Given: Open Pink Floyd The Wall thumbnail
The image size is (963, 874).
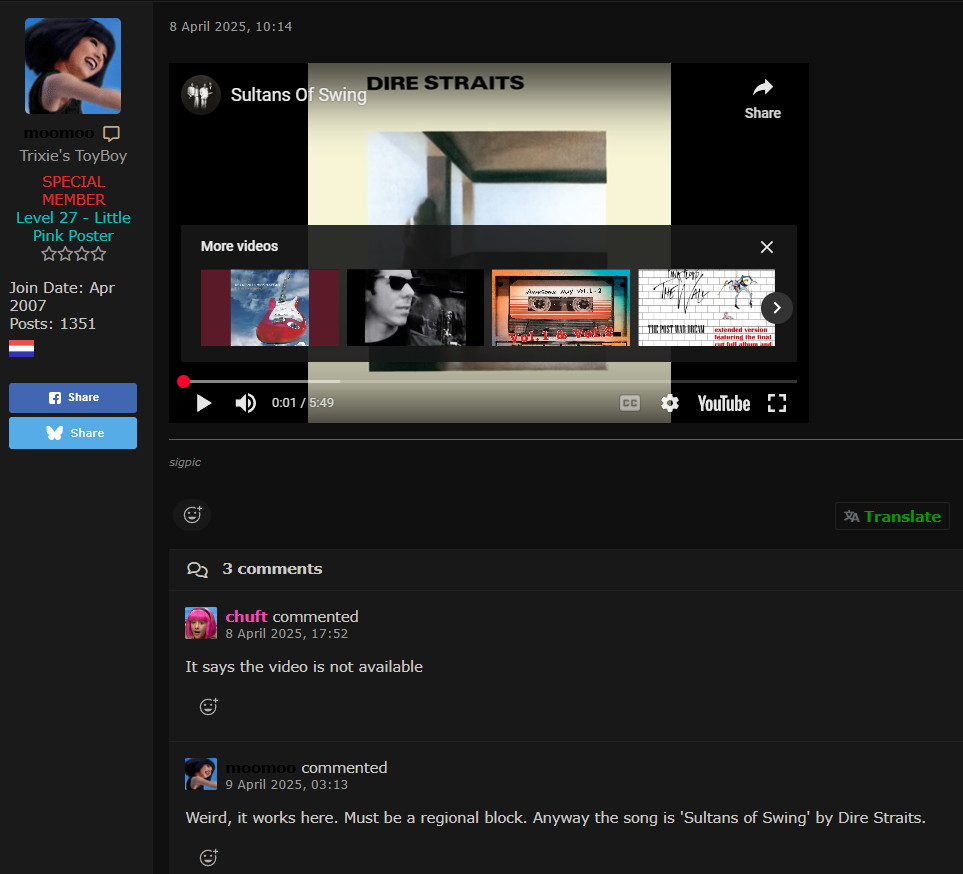Looking at the screenshot, I should (705, 307).
